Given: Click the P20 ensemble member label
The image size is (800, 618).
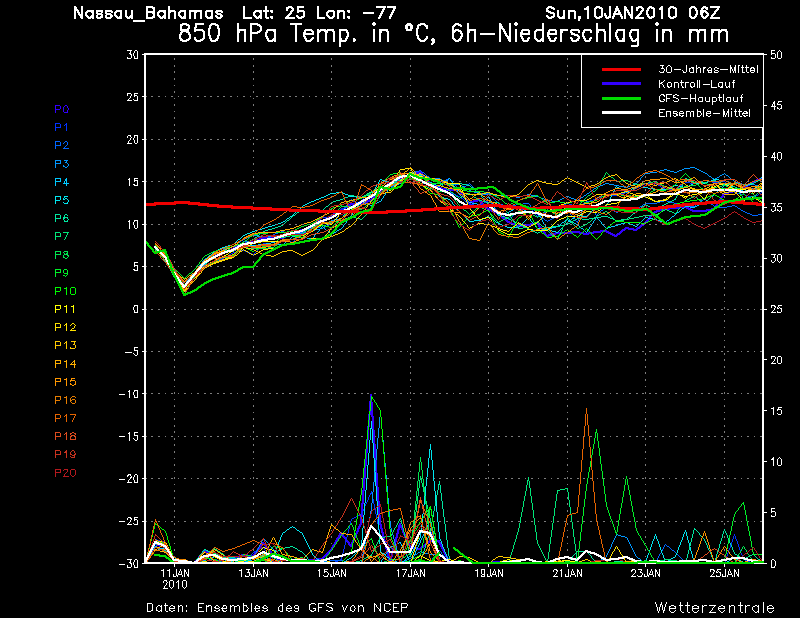Looking at the screenshot, I should [65, 473].
